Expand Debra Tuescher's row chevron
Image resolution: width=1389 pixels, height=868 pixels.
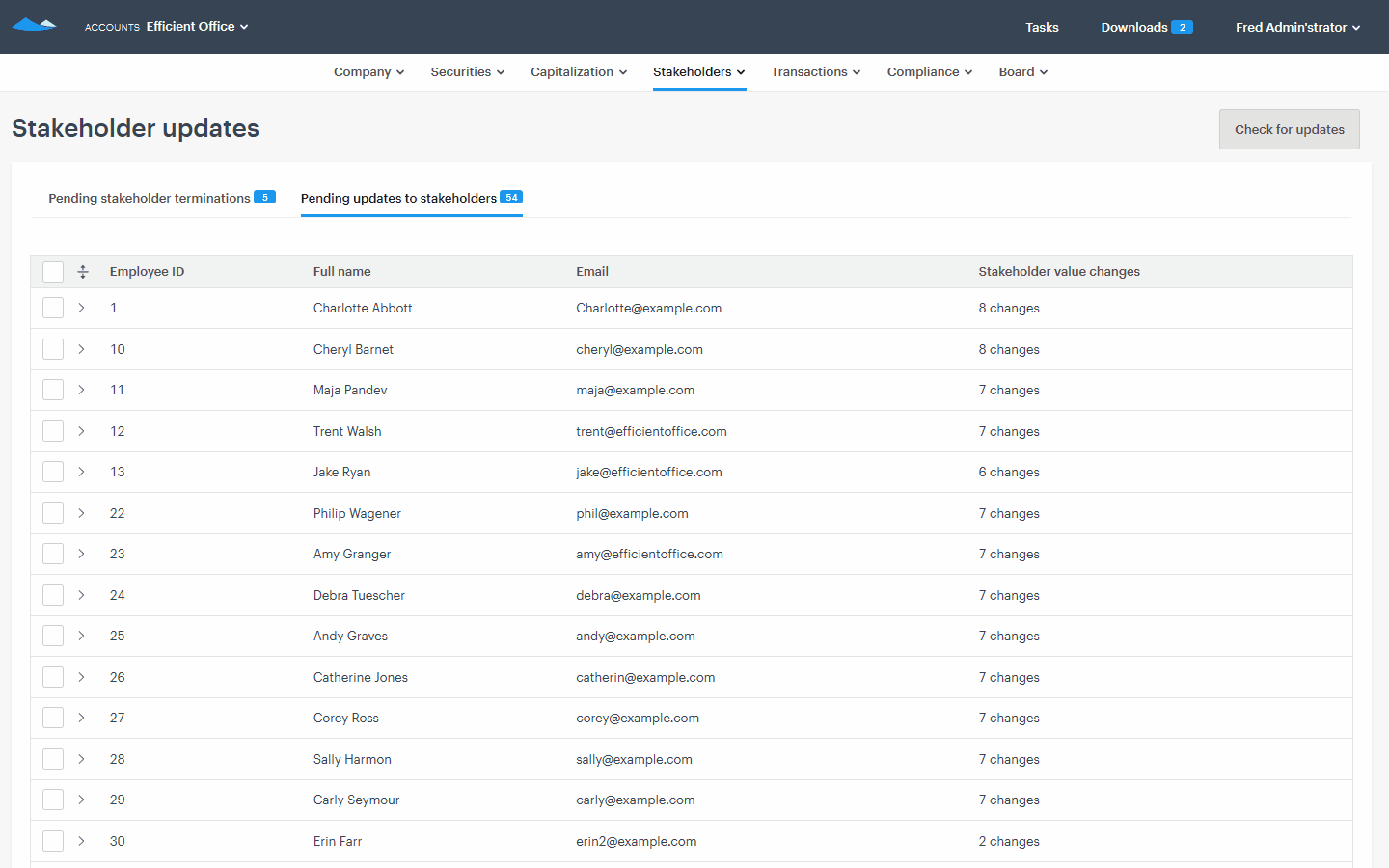(x=81, y=595)
